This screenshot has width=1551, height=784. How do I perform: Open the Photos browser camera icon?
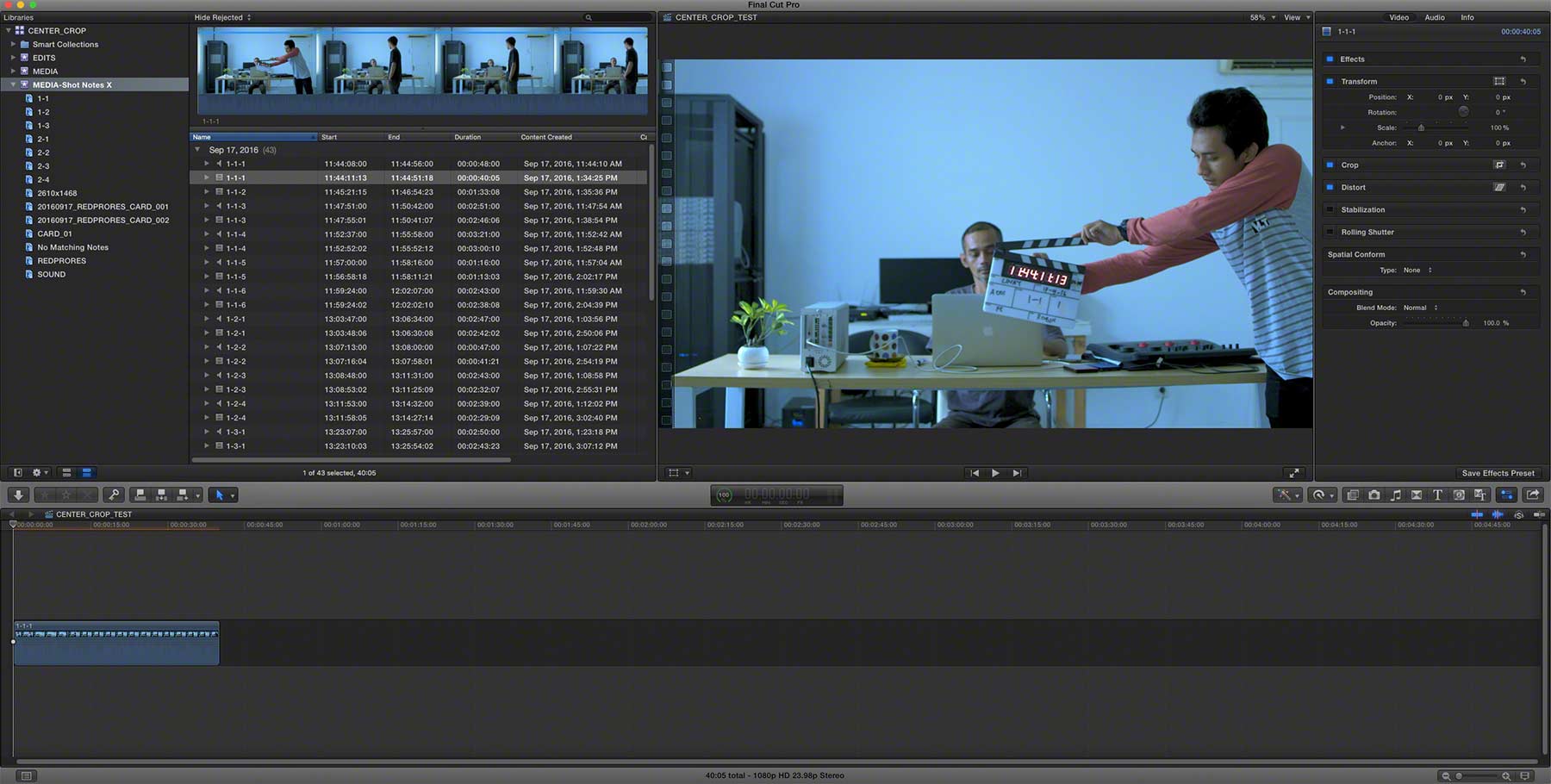click(1374, 495)
